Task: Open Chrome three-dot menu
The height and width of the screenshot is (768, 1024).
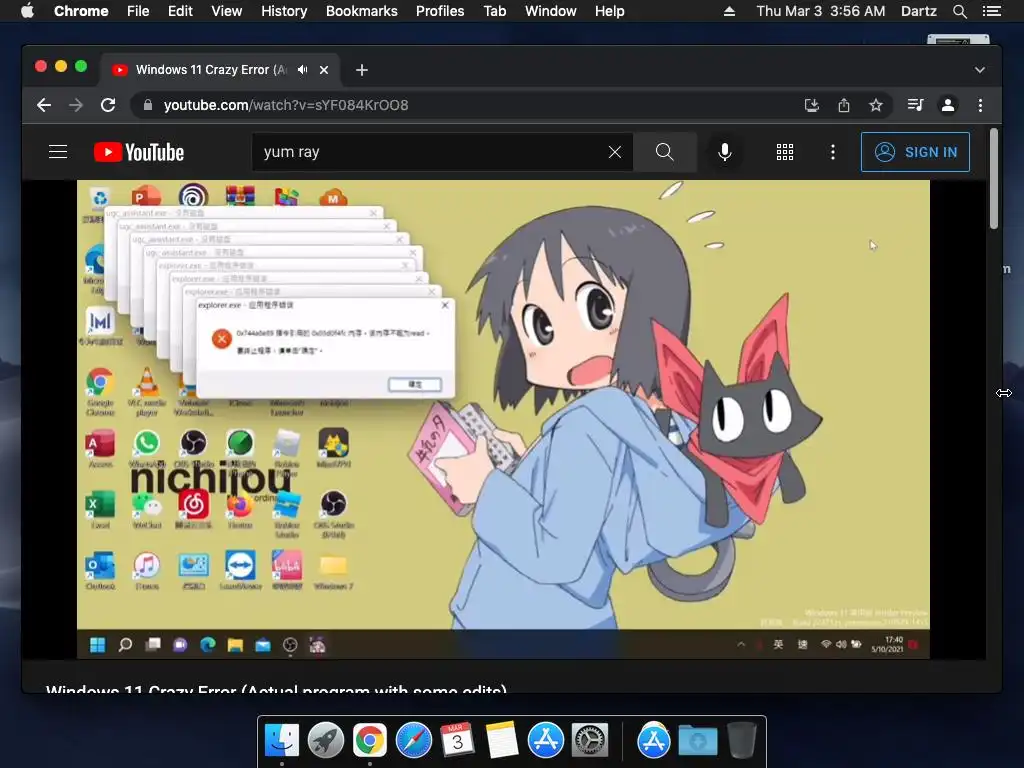Action: pyautogui.click(x=980, y=105)
